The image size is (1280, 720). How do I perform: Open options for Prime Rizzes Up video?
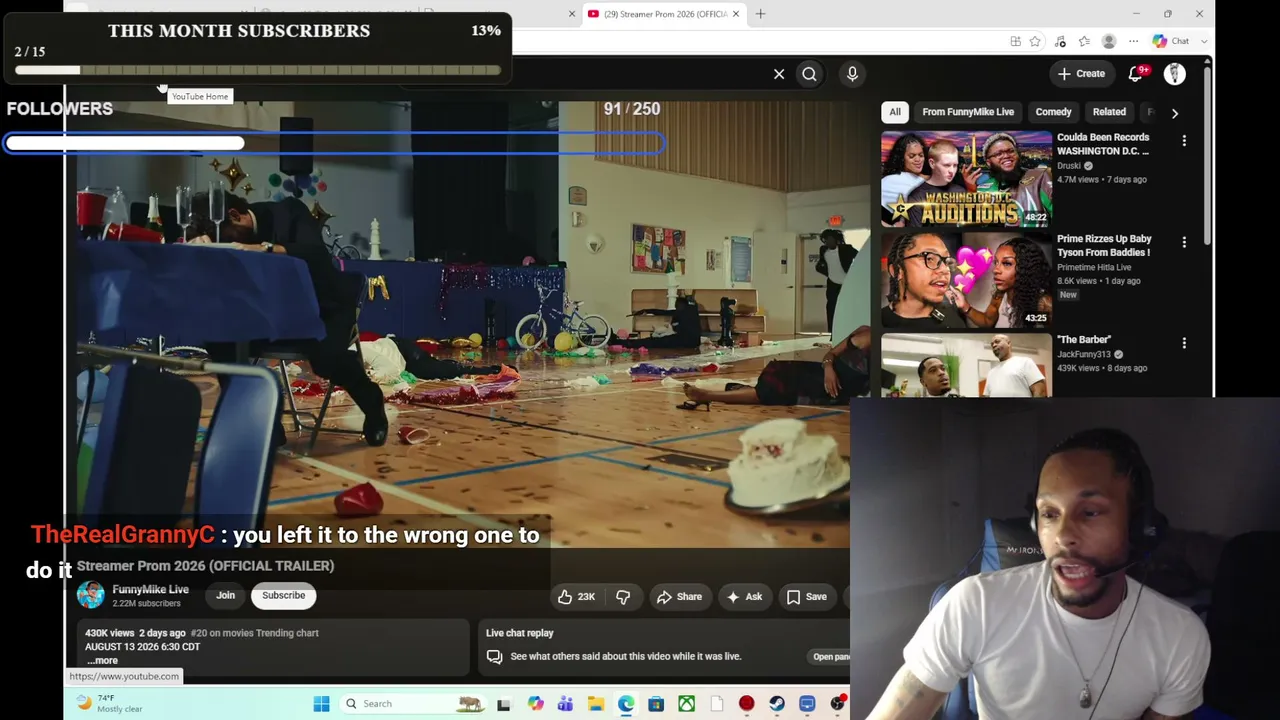pos(1184,243)
